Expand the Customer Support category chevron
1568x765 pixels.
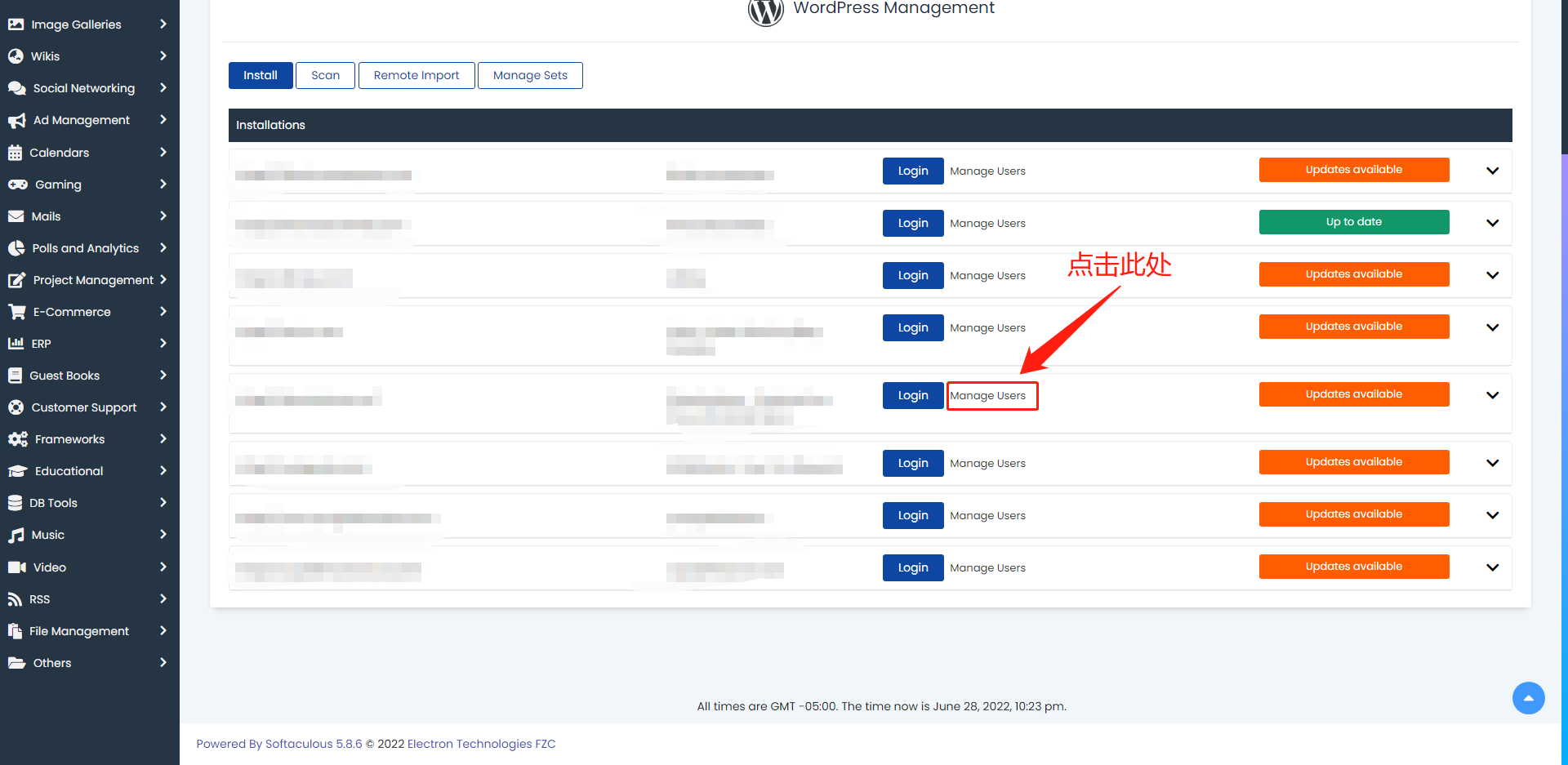tap(163, 407)
